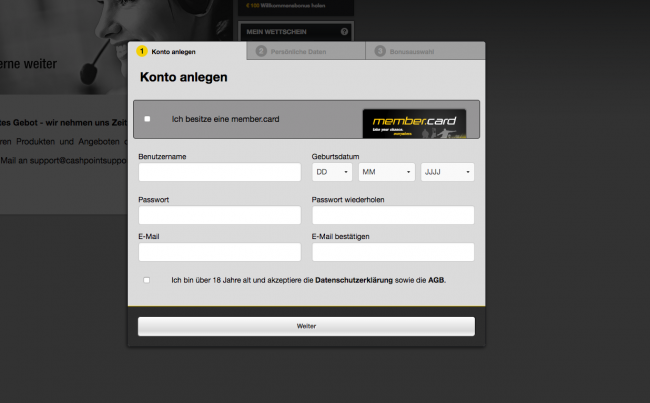Screen dimensions: 650x403
Task: Click into the Benutzername field
Action: pos(219,172)
